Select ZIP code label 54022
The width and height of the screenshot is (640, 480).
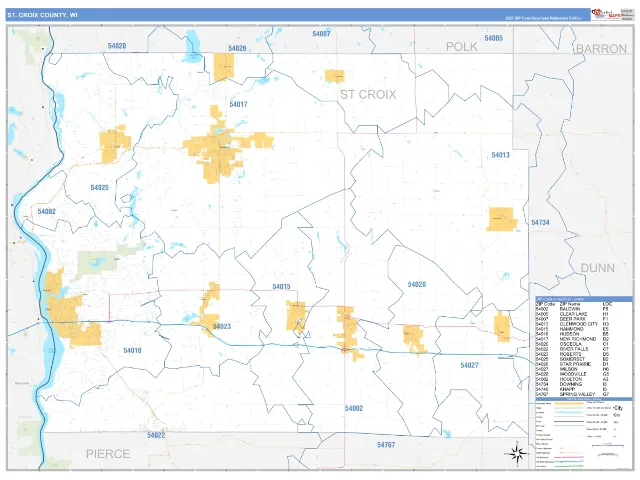coord(156,436)
